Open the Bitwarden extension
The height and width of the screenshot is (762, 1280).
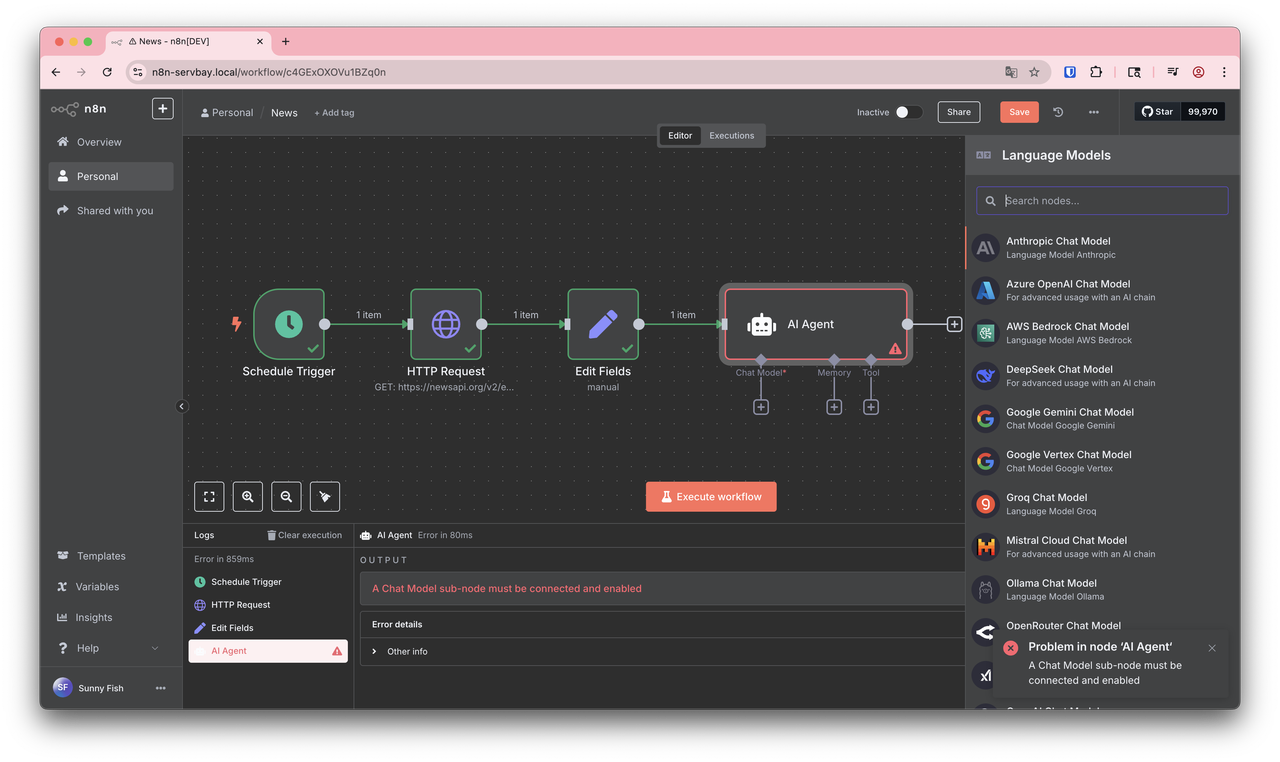point(1070,72)
